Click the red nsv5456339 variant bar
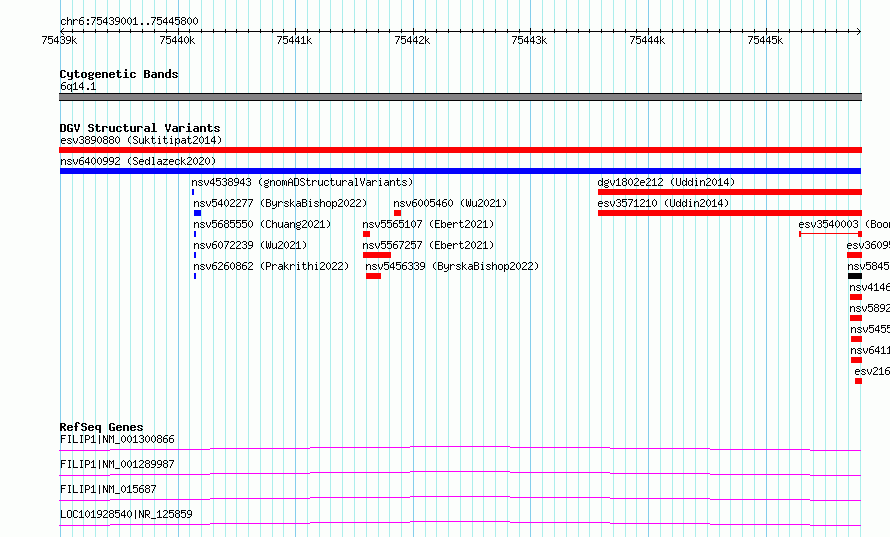 coord(373,276)
